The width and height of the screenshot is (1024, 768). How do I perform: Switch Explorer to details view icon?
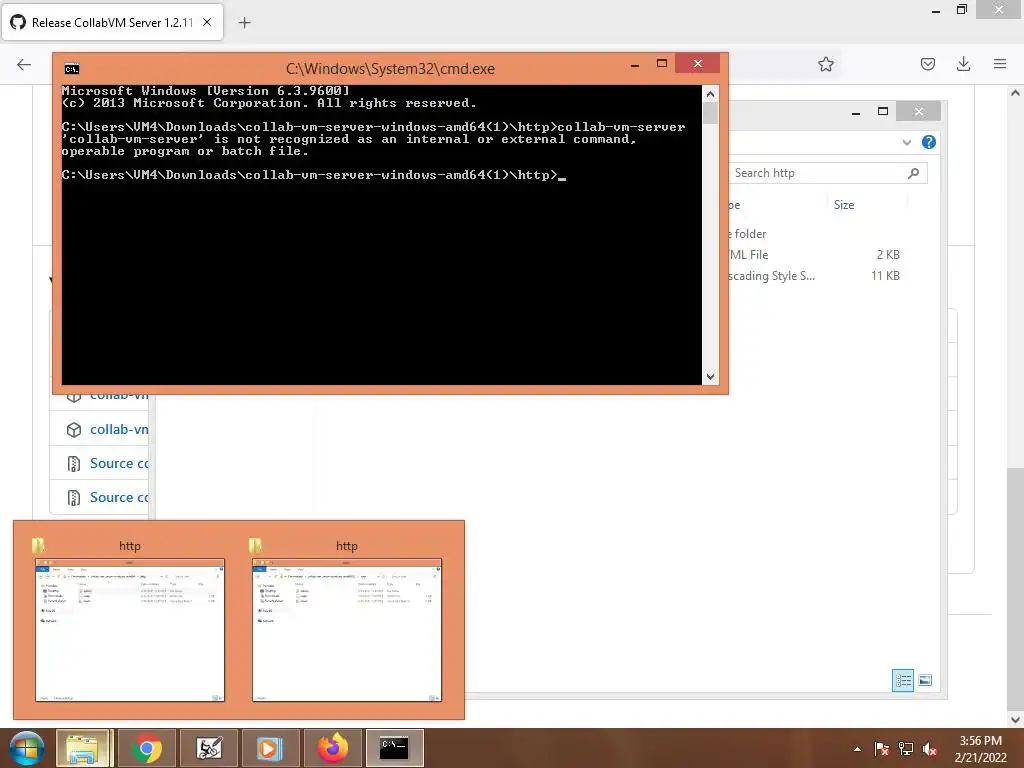pyautogui.click(x=903, y=680)
